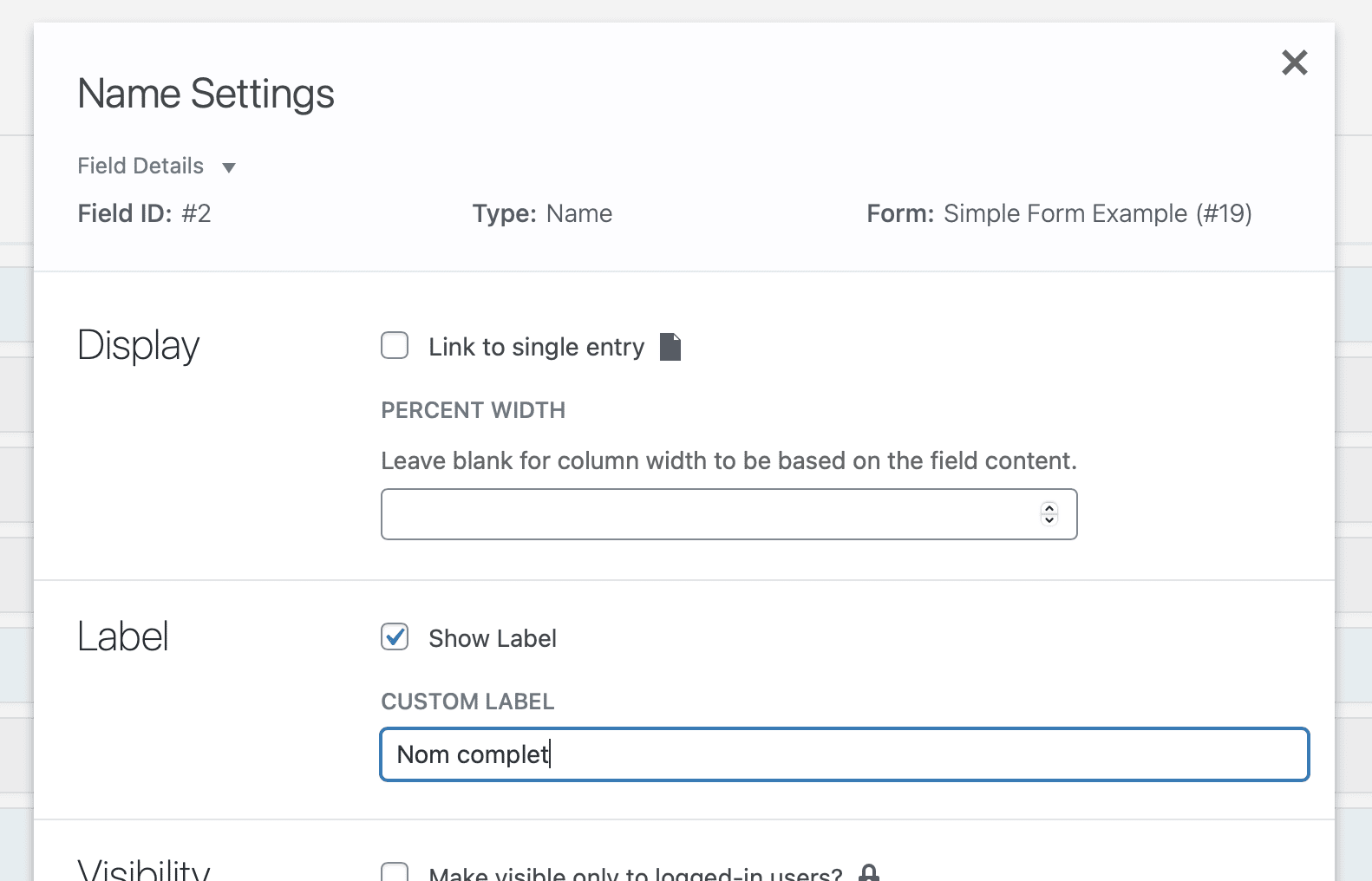Enable Link to single entry checkbox
The height and width of the screenshot is (881, 1372).
pos(395,346)
